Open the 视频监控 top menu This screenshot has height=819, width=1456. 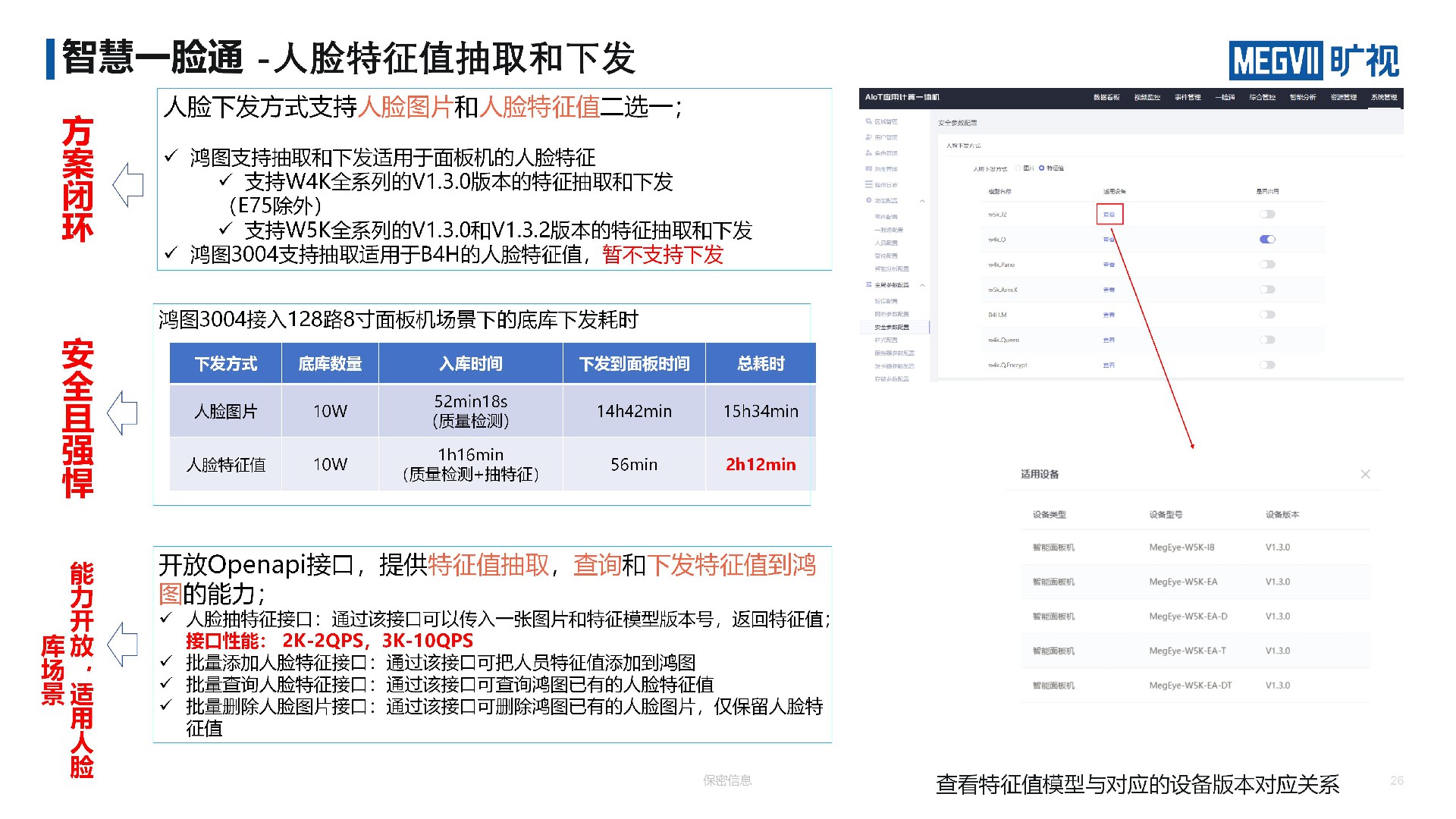[1147, 98]
